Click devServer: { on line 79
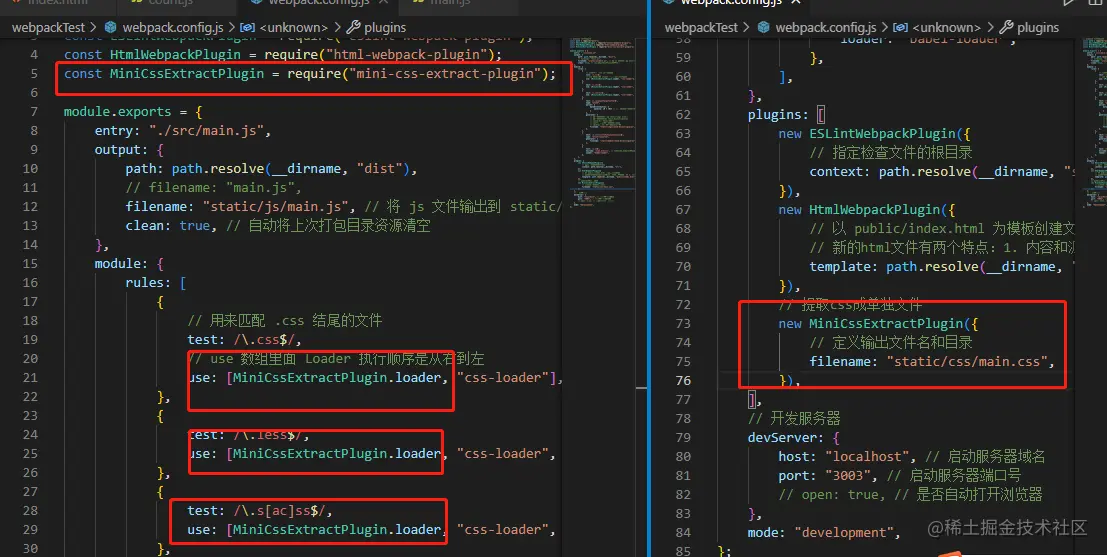 point(794,438)
